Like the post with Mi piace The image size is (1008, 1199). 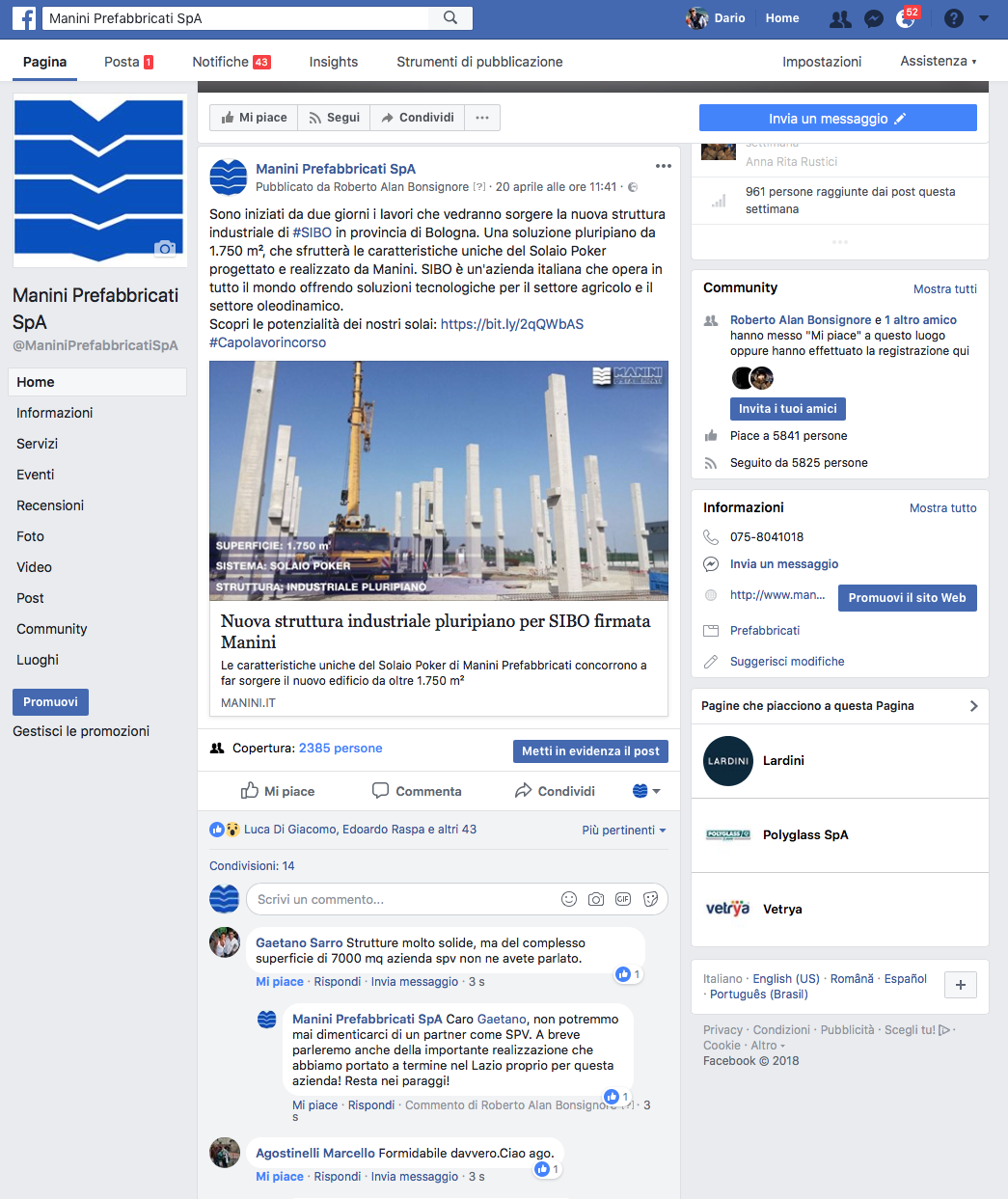[x=278, y=791]
